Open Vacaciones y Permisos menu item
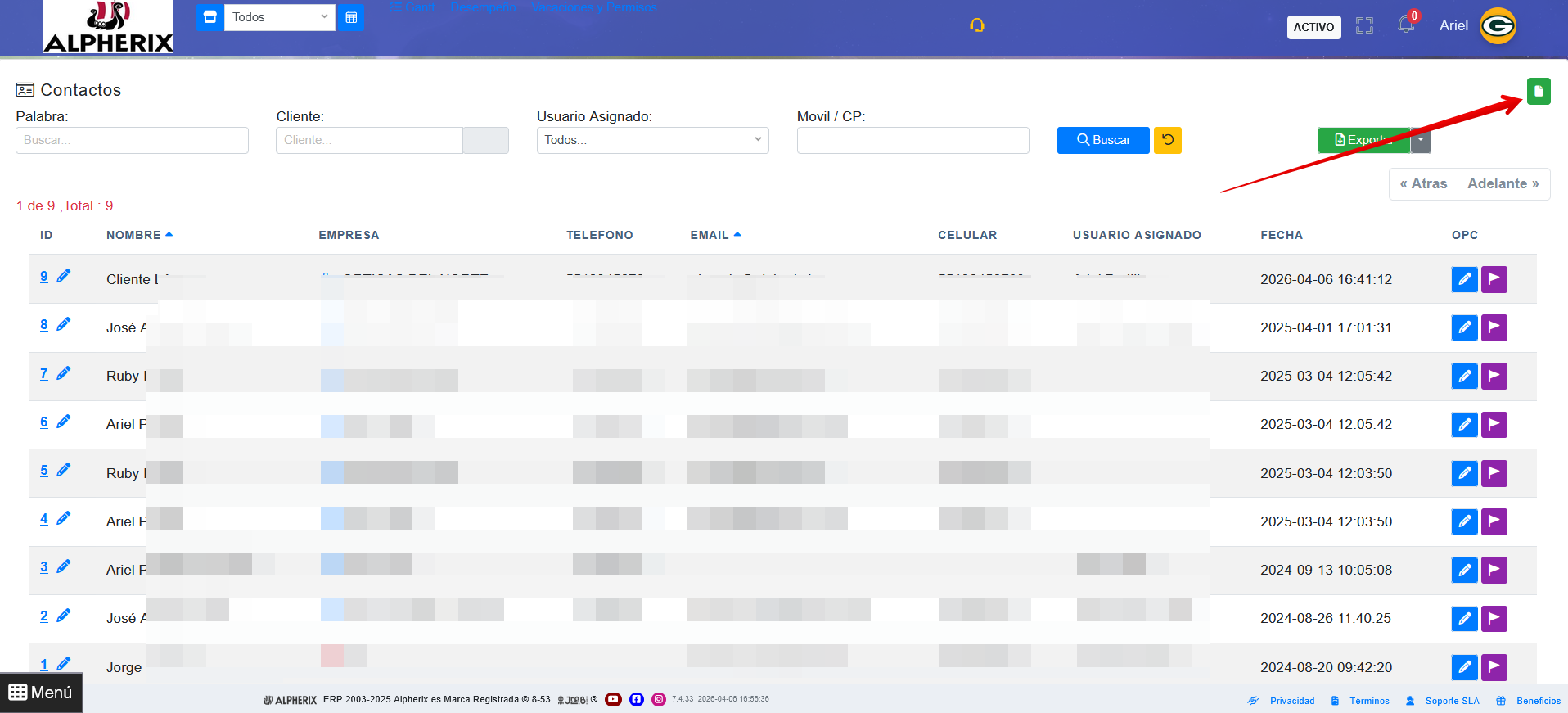Image resolution: width=1568 pixels, height=713 pixels. (594, 7)
